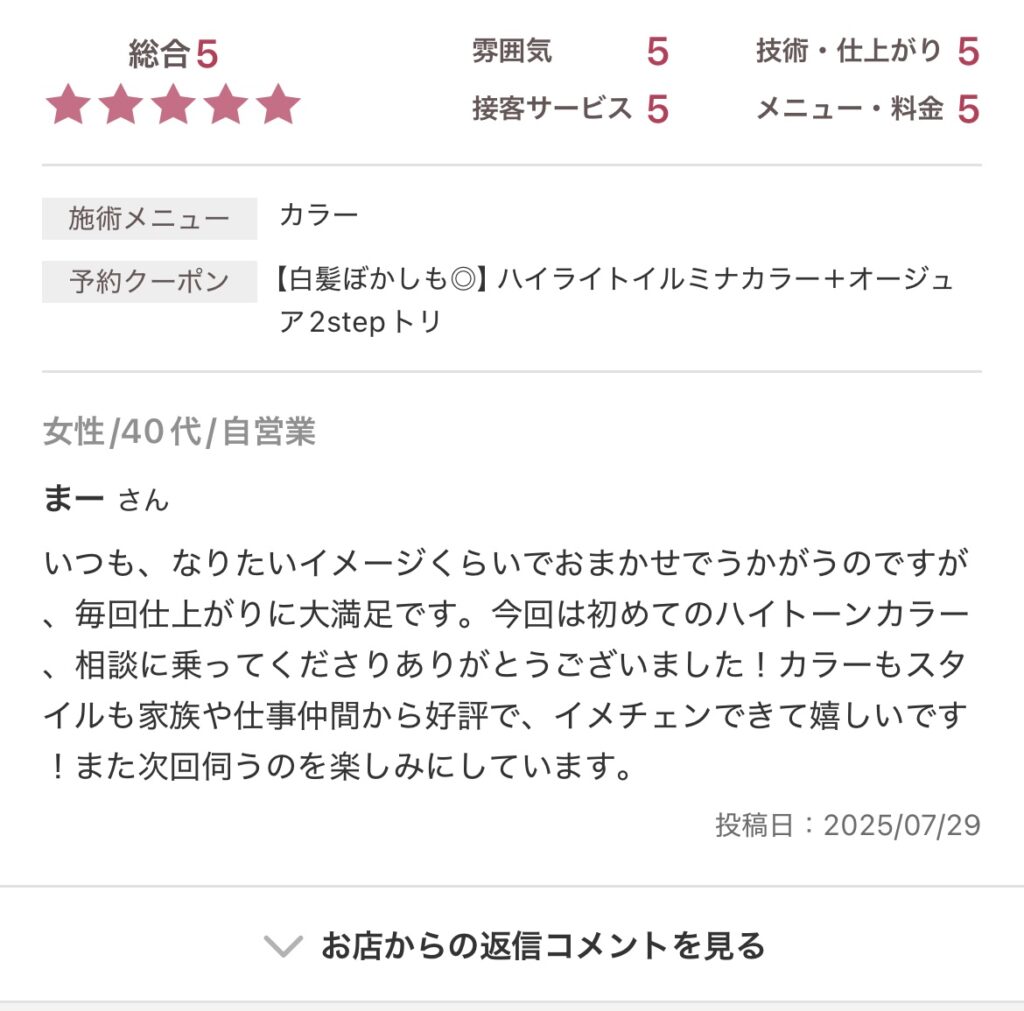Click the first star in the rating
Viewport: 1024px width, 1011px height.
pos(68,105)
